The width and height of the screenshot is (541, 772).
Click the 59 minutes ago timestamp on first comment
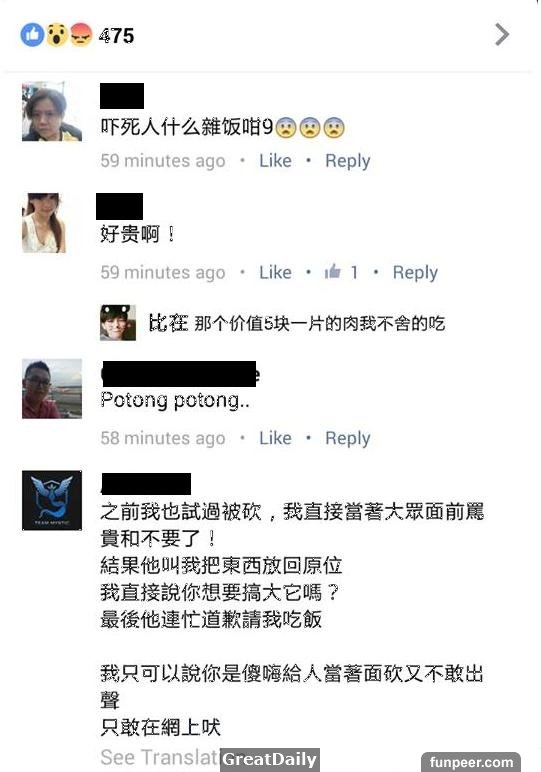pyautogui.click(x=163, y=161)
